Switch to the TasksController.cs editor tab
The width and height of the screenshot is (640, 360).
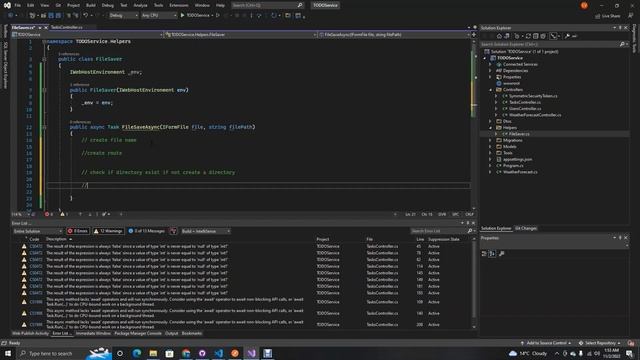pyautogui.click(x=67, y=27)
